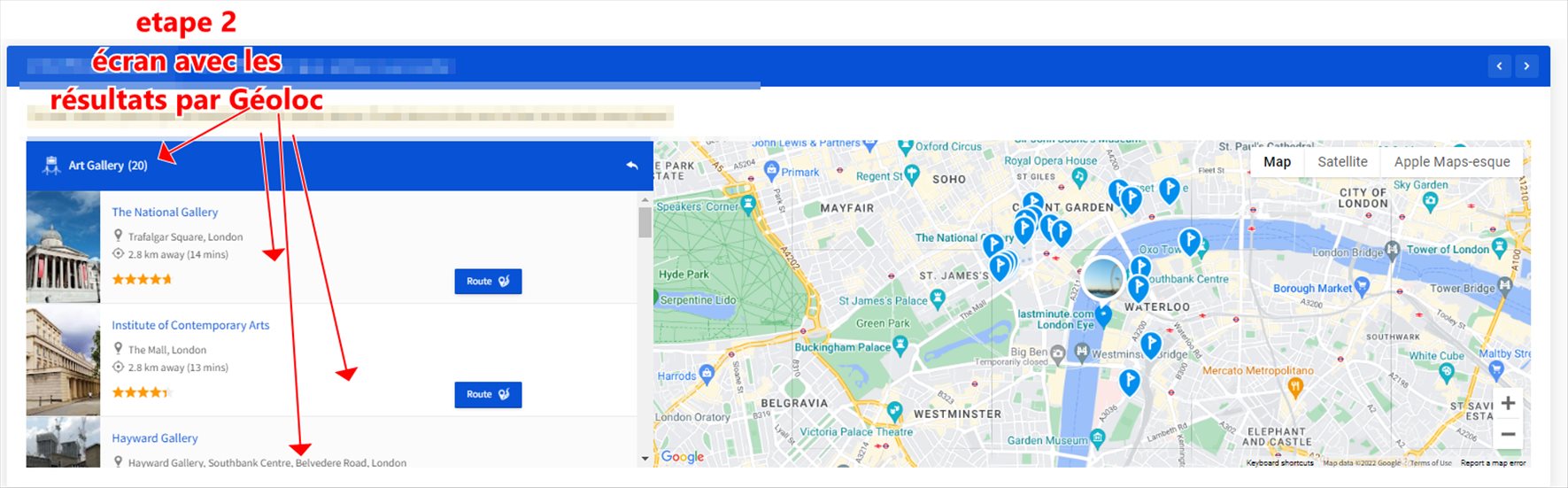Open the Hayward Gallery link
The image size is (1568, 488).
tap(155, 438)
